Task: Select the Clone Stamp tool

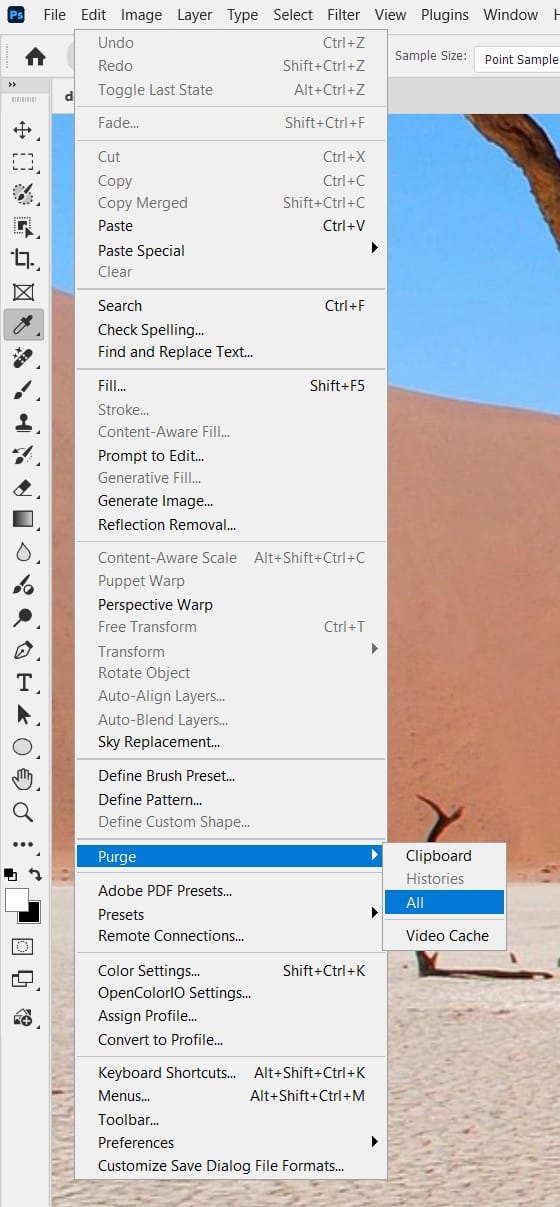Action: coord(23,423)
